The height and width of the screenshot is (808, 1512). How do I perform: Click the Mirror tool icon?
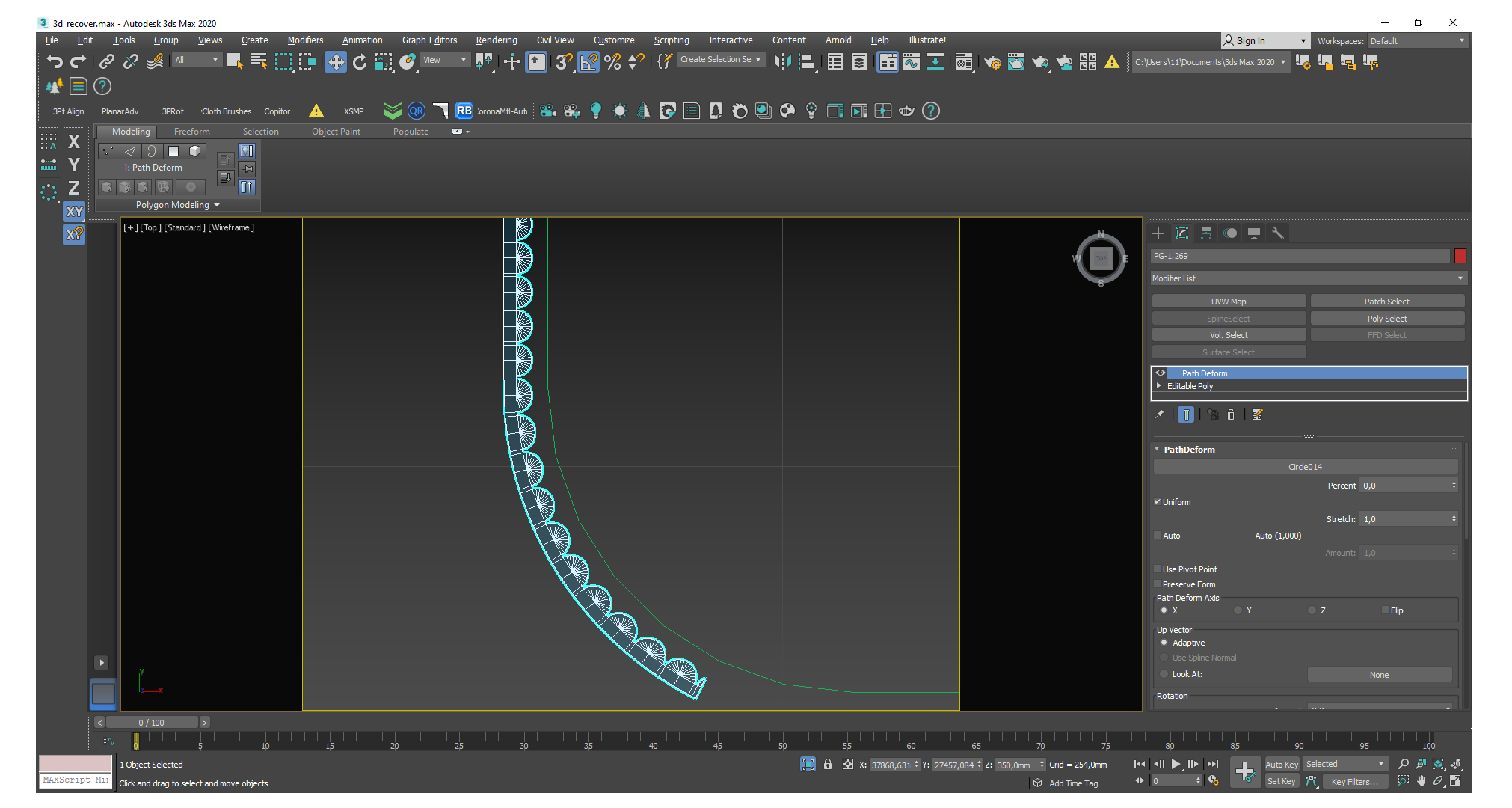coord(782,62)
